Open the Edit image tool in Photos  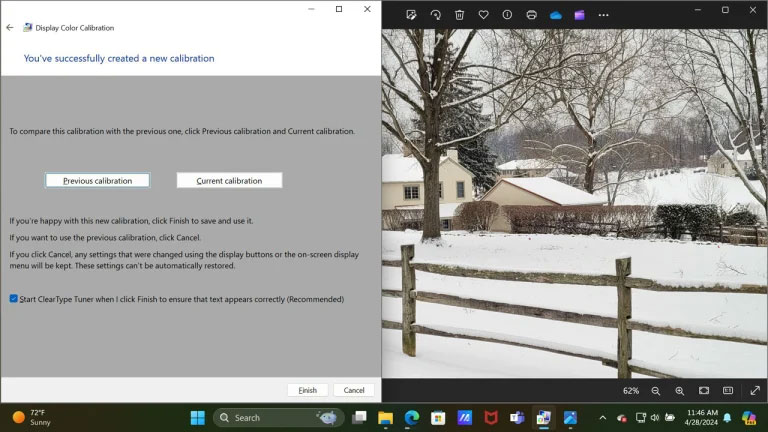411,15
